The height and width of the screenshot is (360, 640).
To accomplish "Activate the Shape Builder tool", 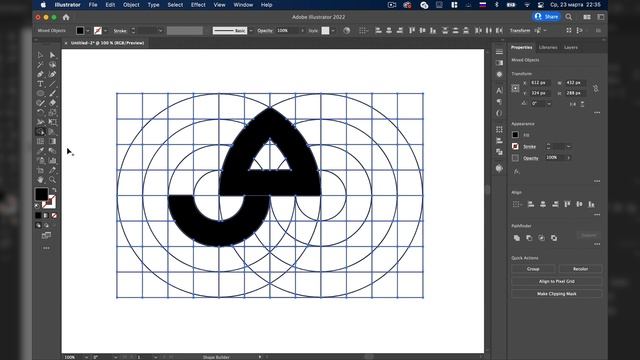I will (40, 131).
